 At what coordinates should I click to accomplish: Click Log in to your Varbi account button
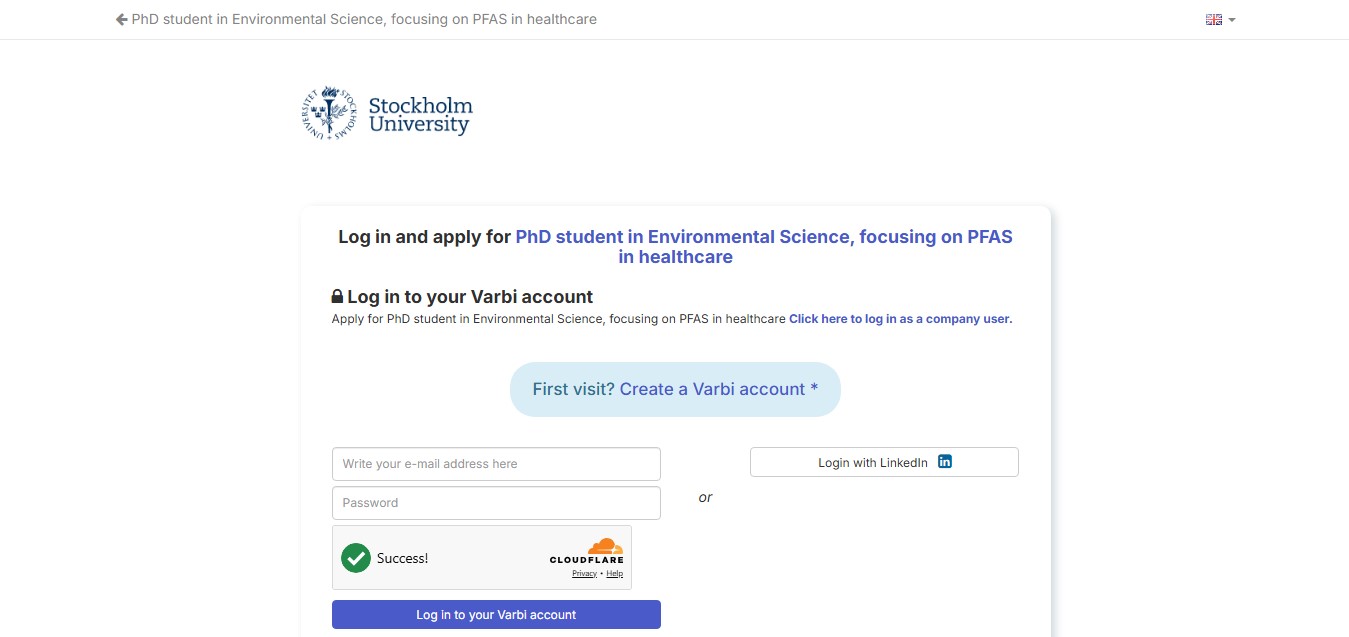496,615
